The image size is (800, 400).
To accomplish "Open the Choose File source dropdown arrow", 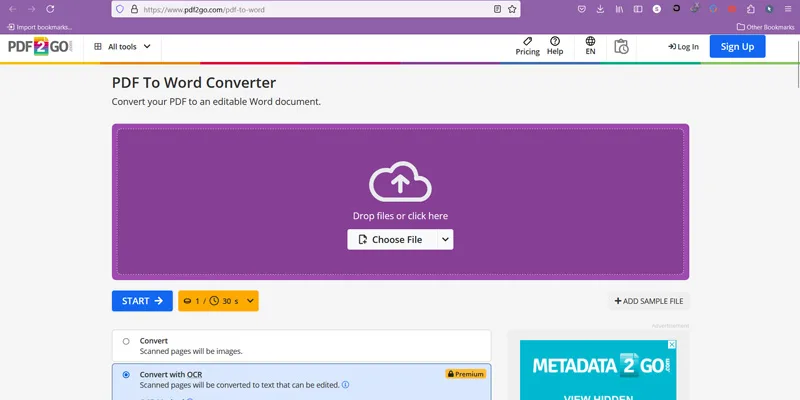I will [445, 240].
